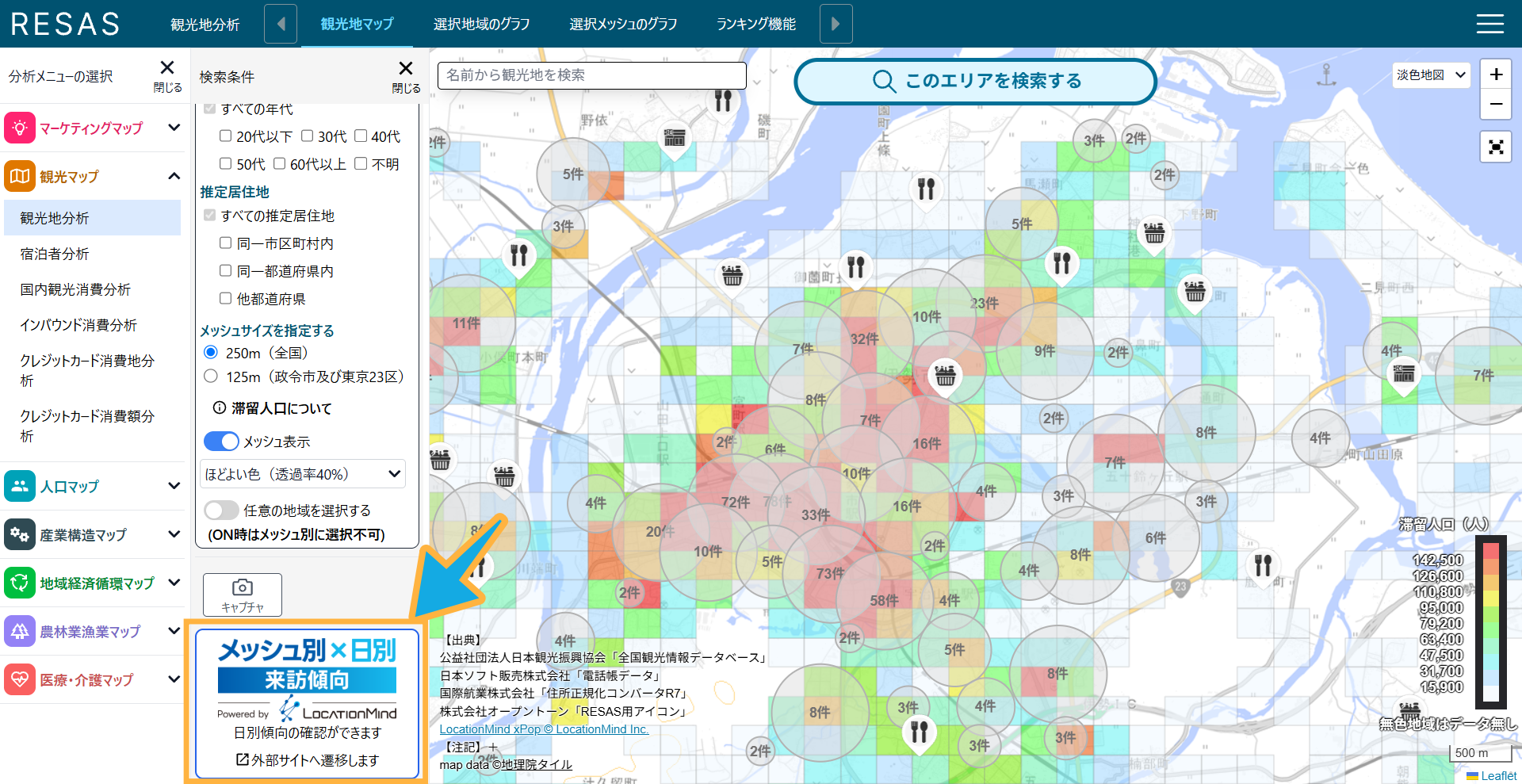Image resolution: width=1522 pixels, height=784 pixels.
Task: Check the 他都道府県 checkbox
Action: click(225, 298)
